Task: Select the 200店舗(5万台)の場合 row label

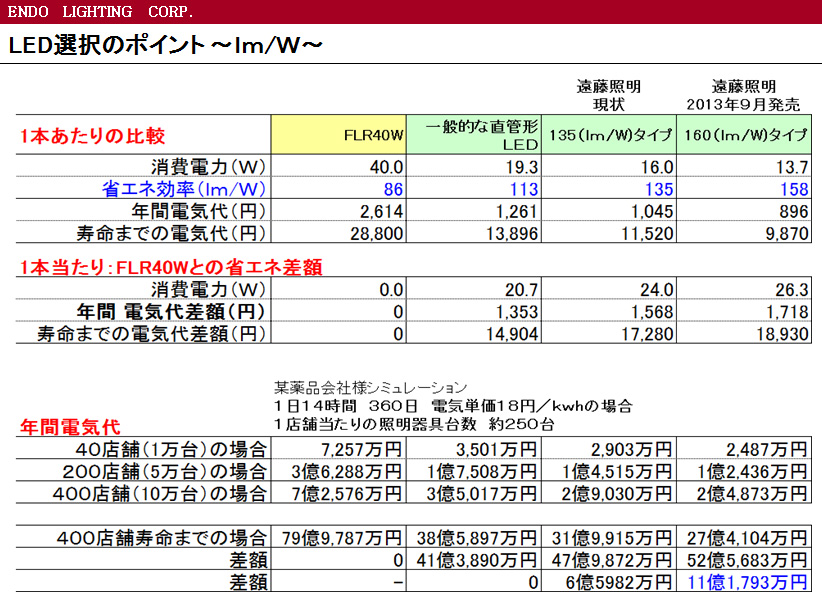Action: [x=165, y=471]
